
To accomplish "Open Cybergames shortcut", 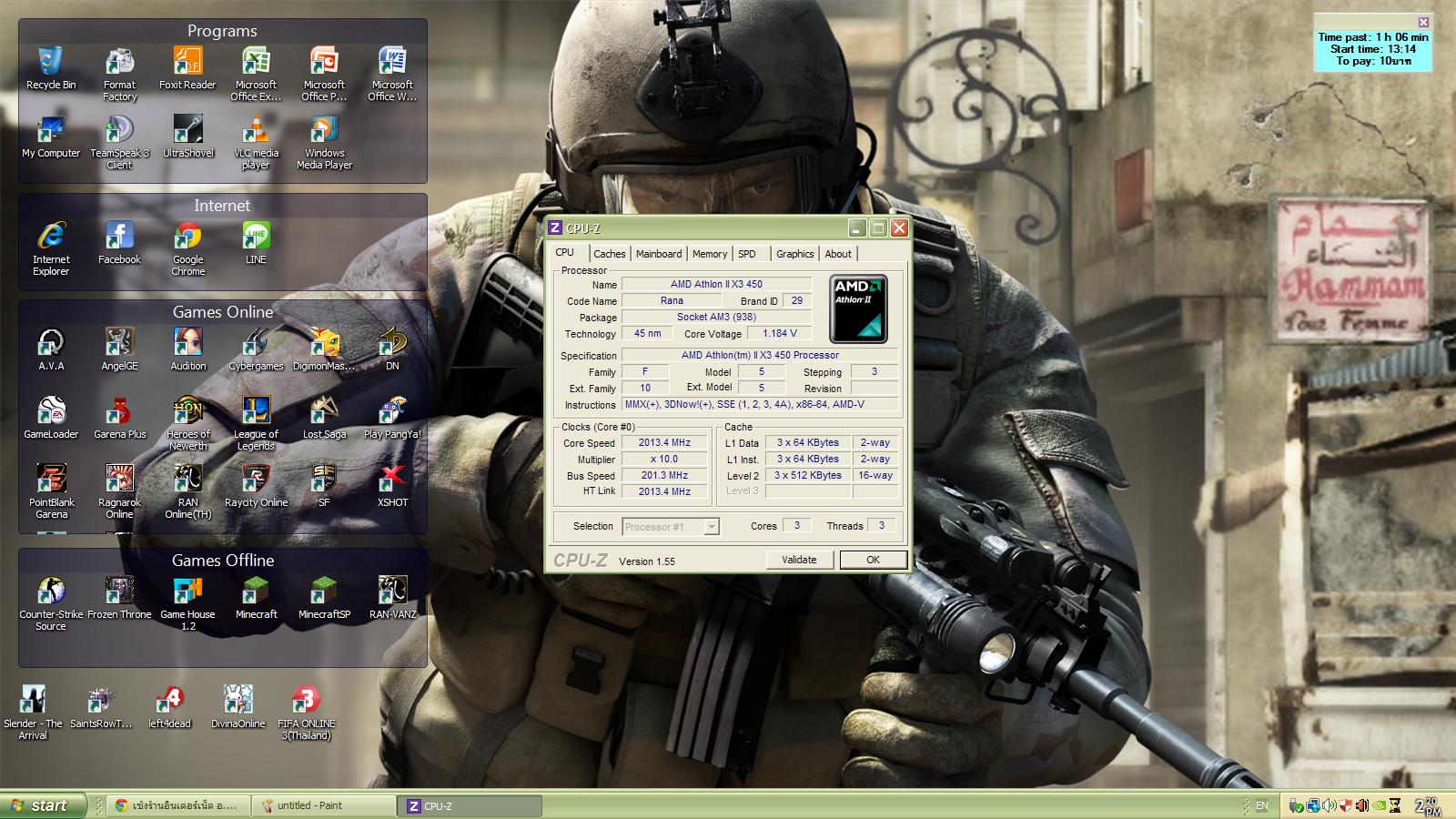I will coord(256,349).
